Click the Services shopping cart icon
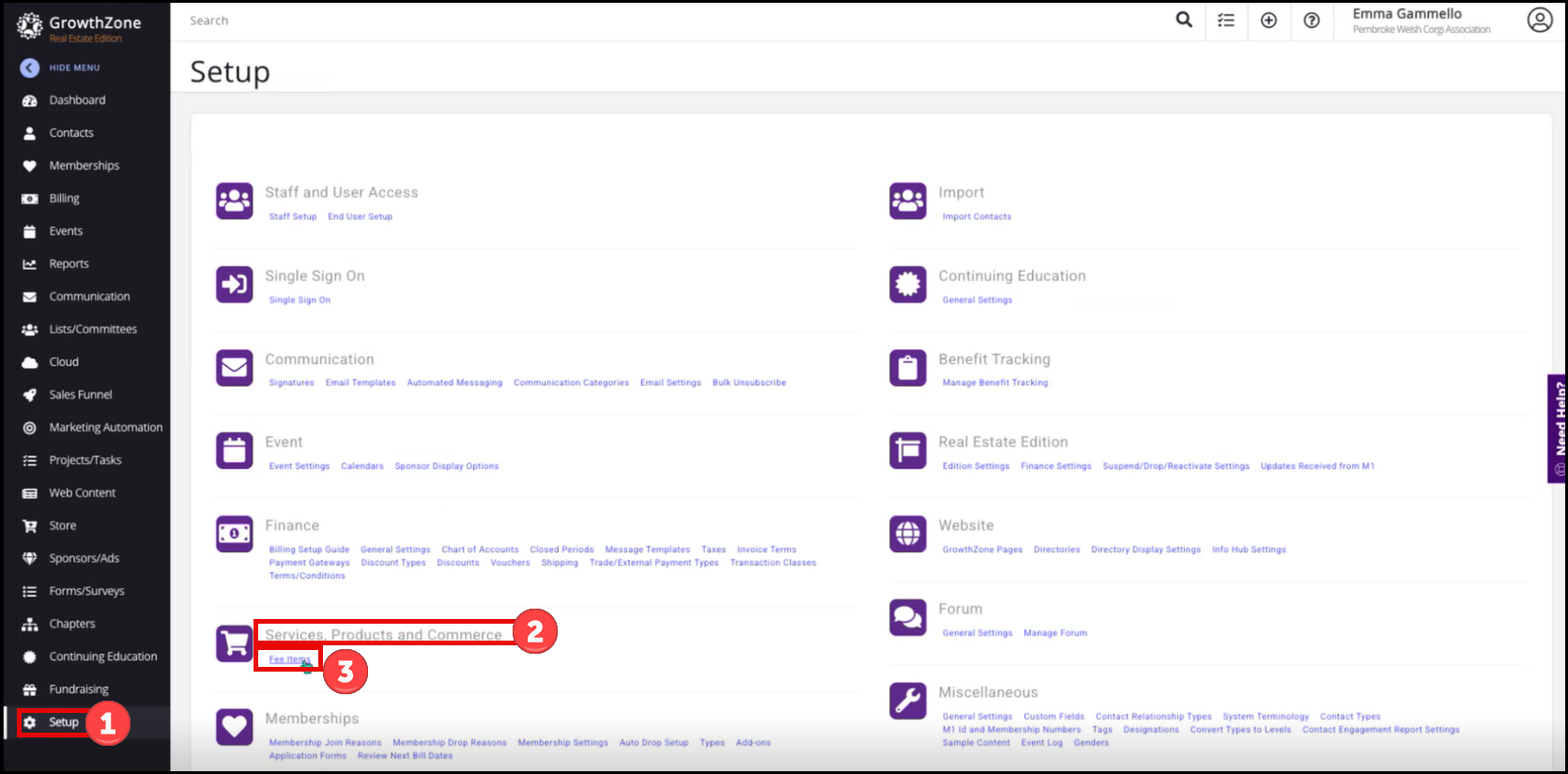1568x774 pixels. (235, 643)
